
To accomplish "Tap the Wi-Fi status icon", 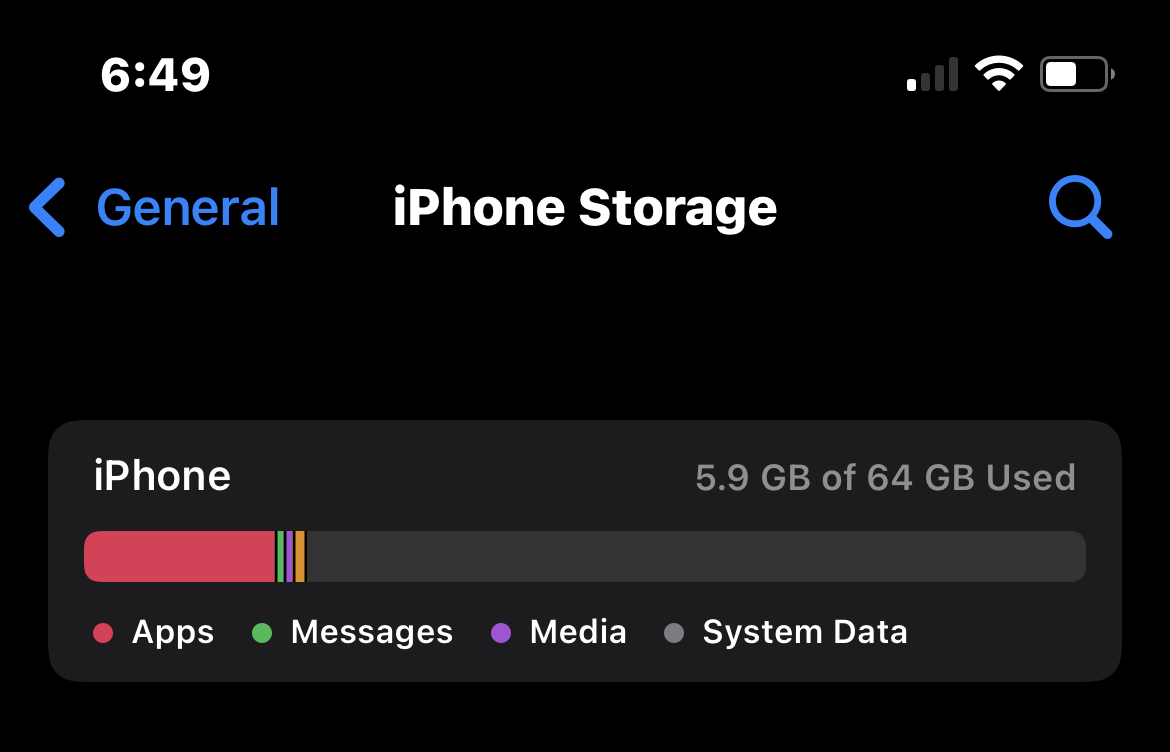I will pyautogui.click(x=998, y=74).
